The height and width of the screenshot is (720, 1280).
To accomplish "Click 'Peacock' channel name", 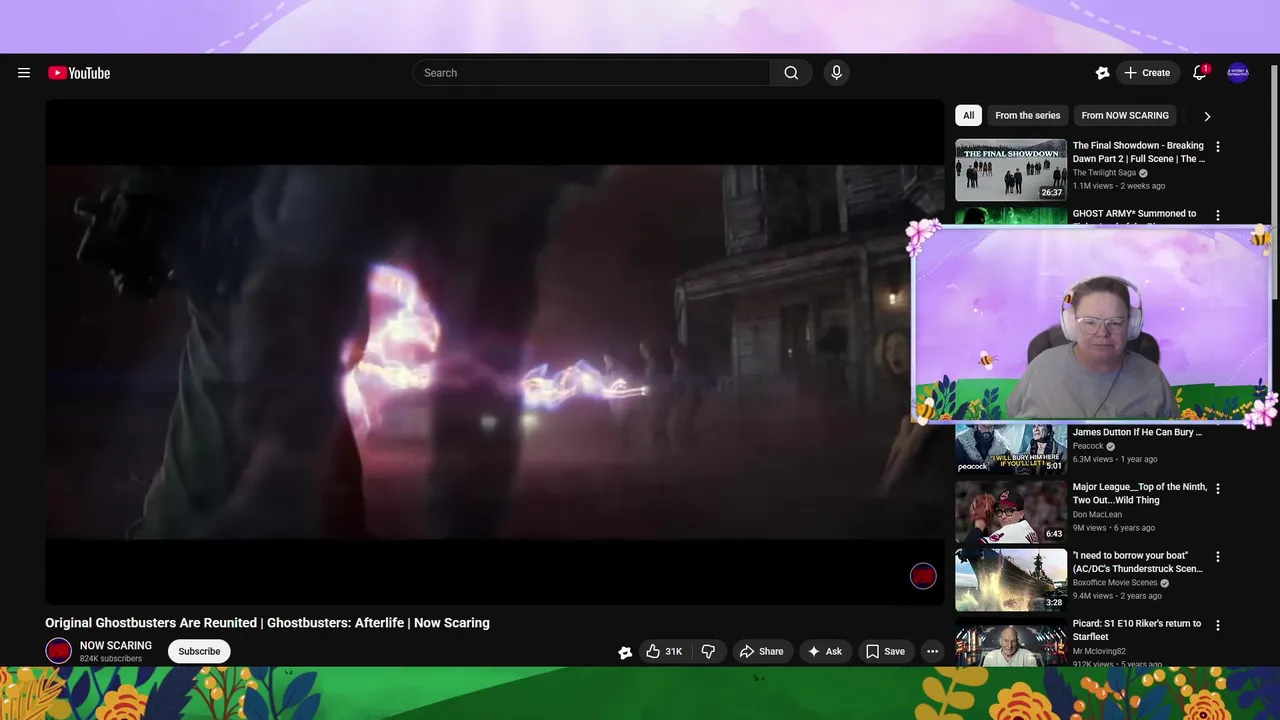I will pyautogui.click(x=1088, y=446).
